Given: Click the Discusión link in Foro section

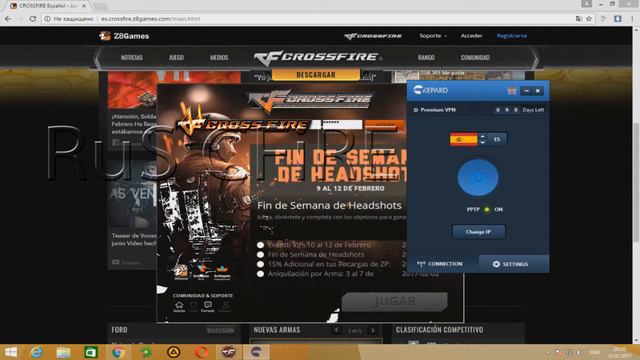Looking at the screenshot, I should pos(220,331).
